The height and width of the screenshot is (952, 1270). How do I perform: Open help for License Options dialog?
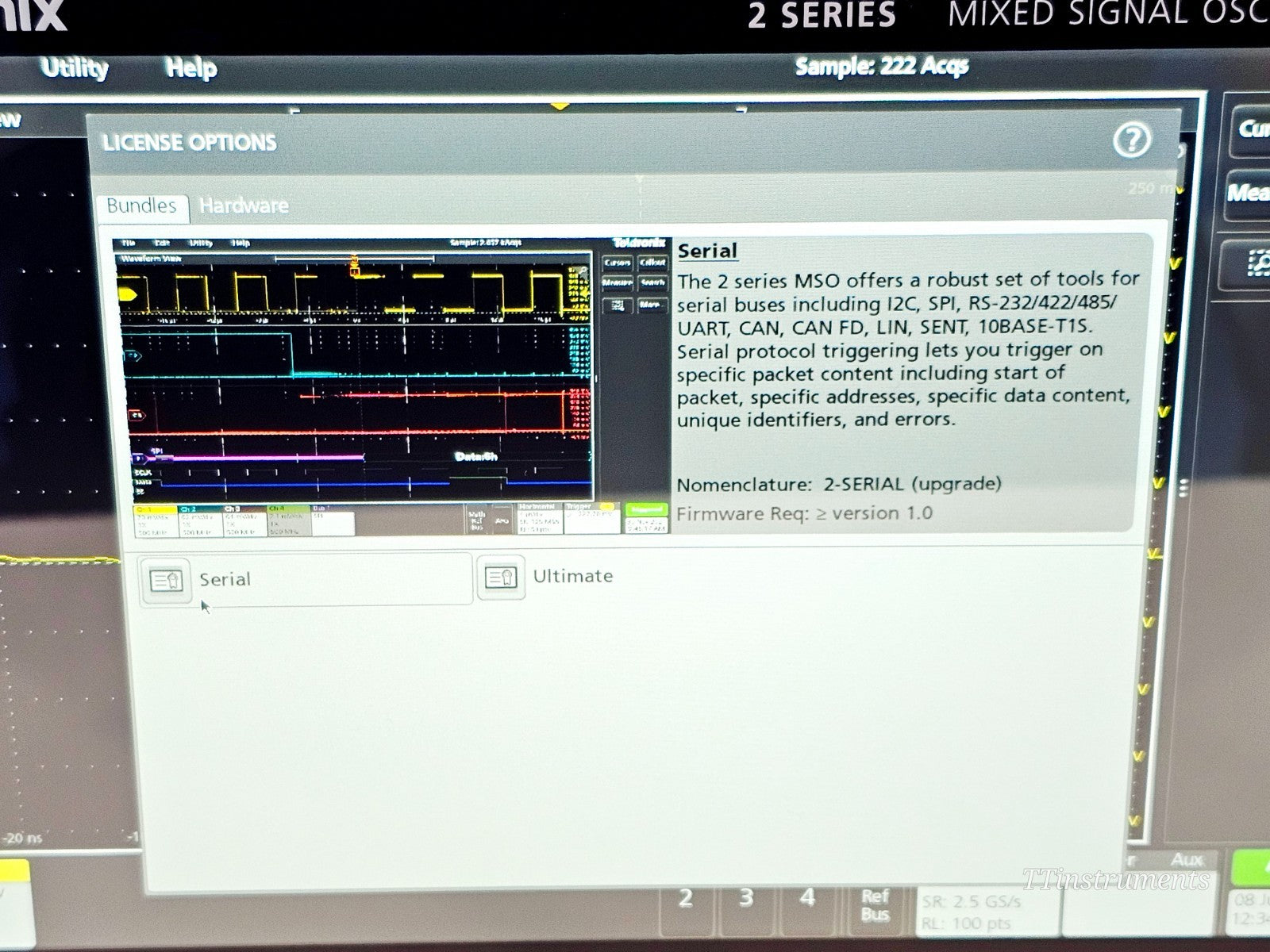[1132, 140]
